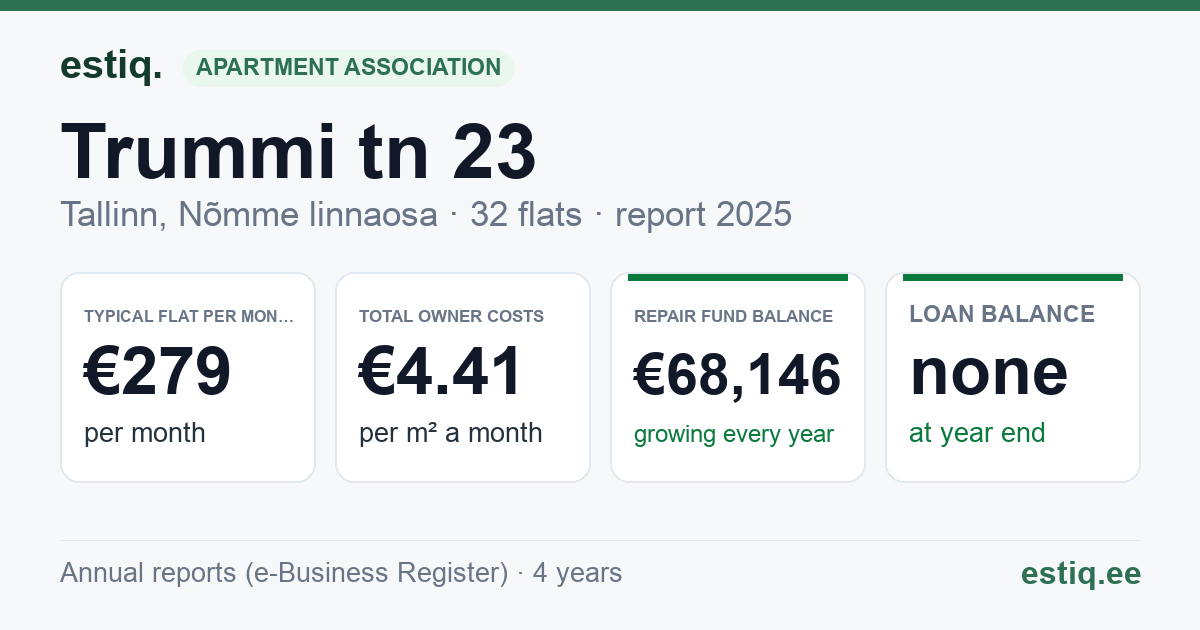The width and height of the screenshot is (1200, 630).
Task: Select the APARTMENT ASSOCIATION badge
Action: 348,68
